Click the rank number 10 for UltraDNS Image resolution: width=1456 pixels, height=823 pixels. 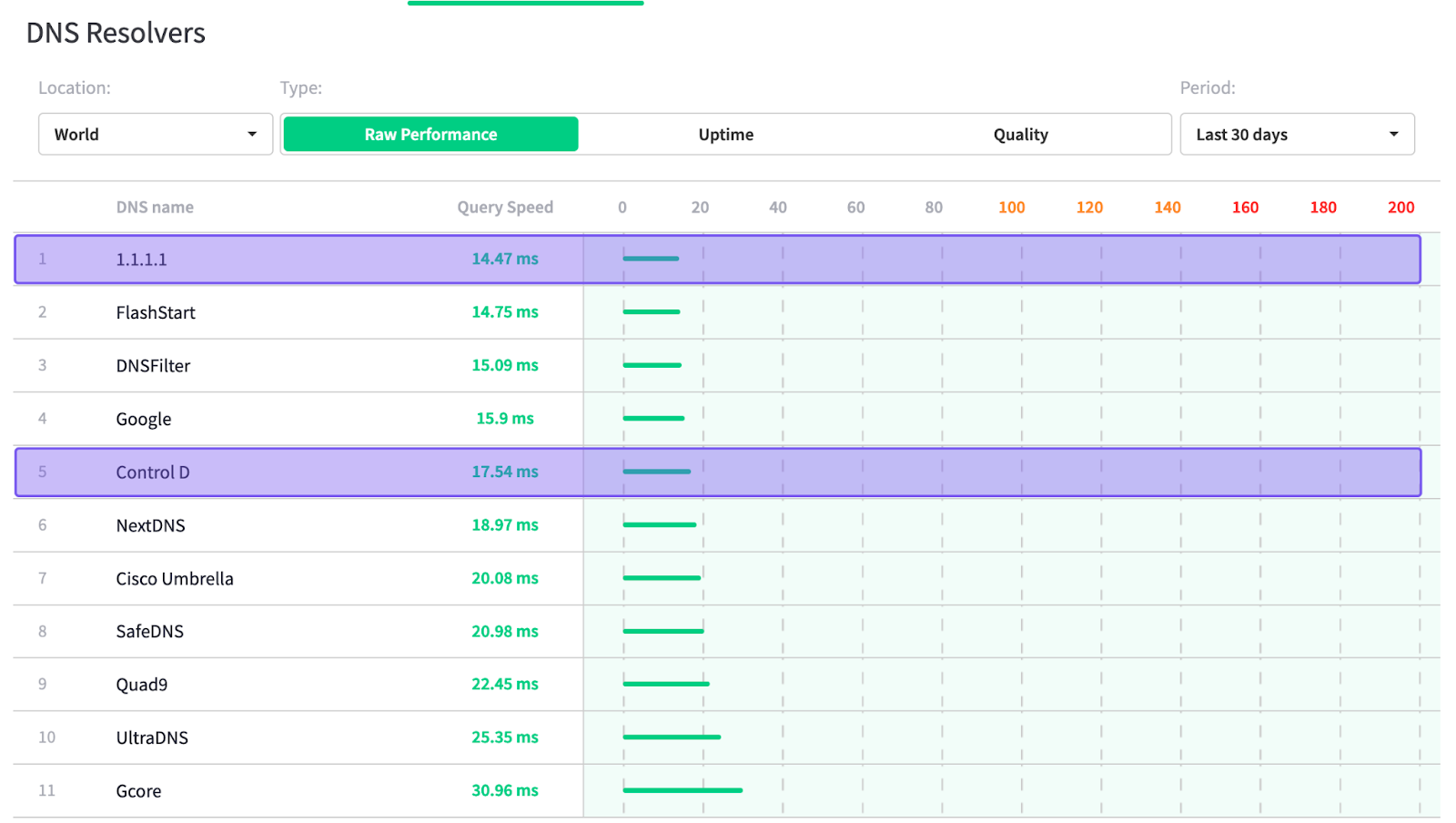point(46,737)
